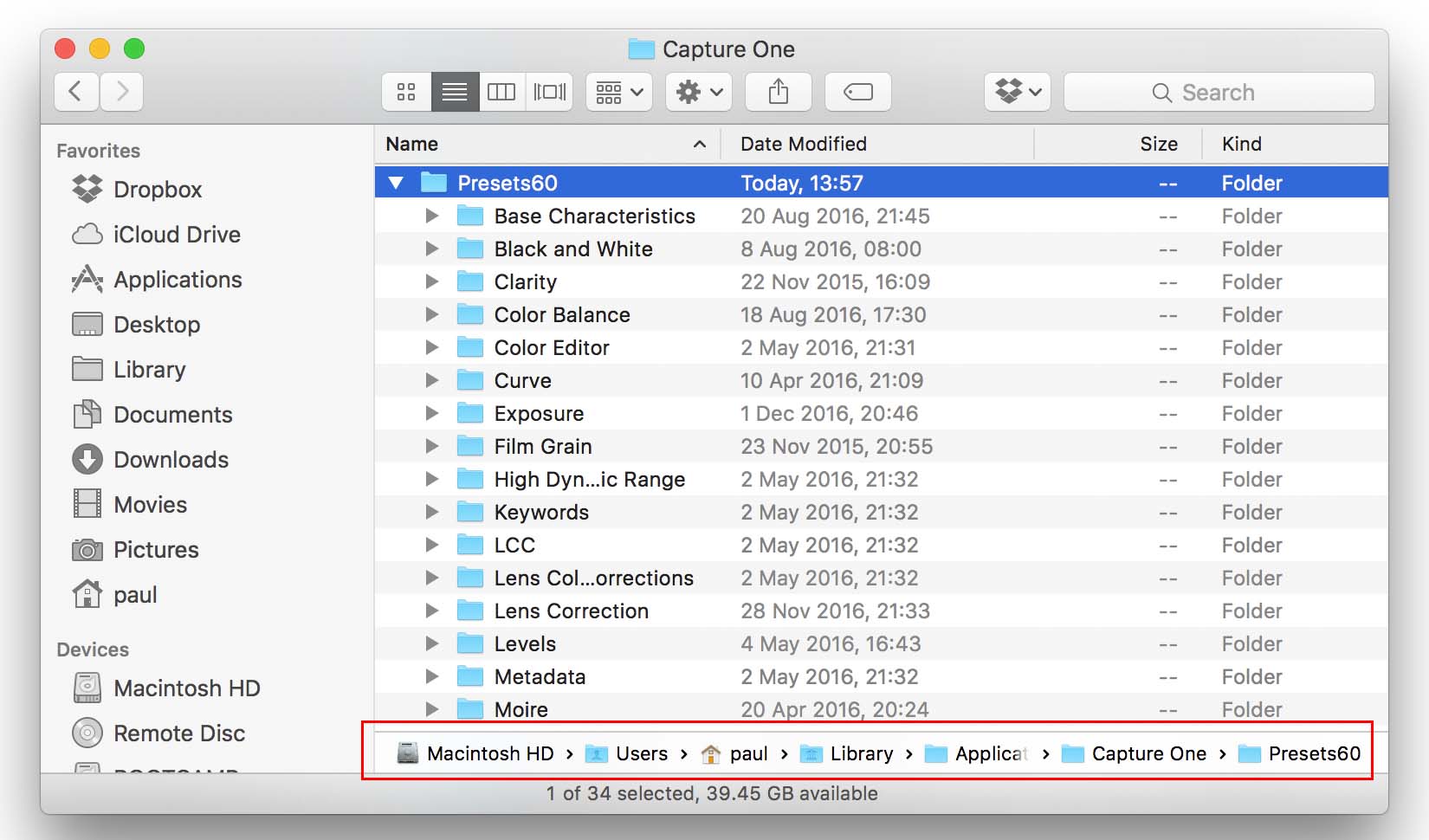1429x840 pixels.
Task: Expand the Curve folder
Action: [431, 380]
